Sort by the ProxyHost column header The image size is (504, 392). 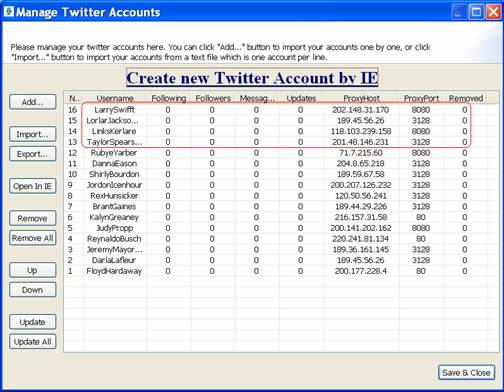pos(361,98)
